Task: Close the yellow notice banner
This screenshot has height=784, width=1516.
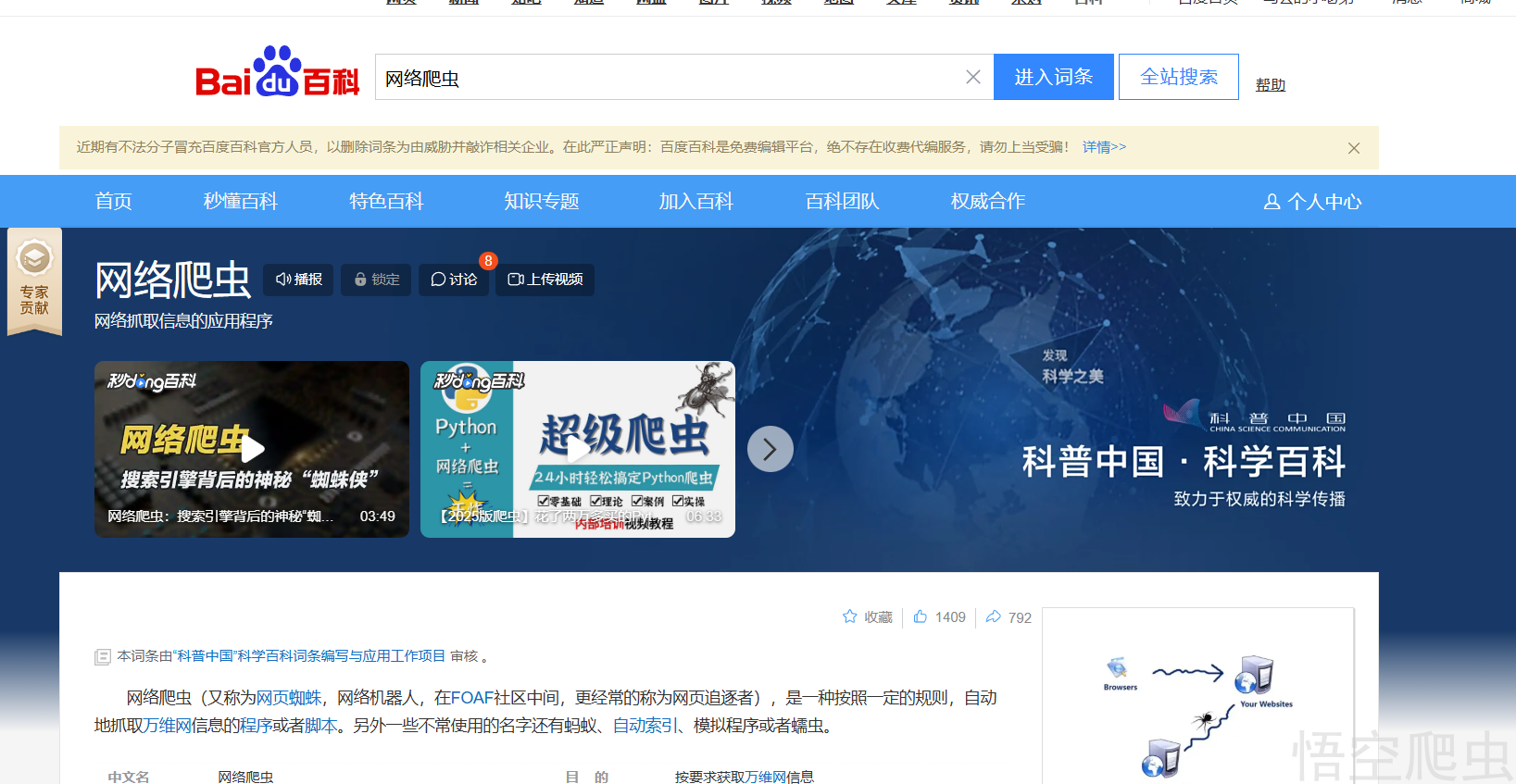Action: [x=1354, y=148]
